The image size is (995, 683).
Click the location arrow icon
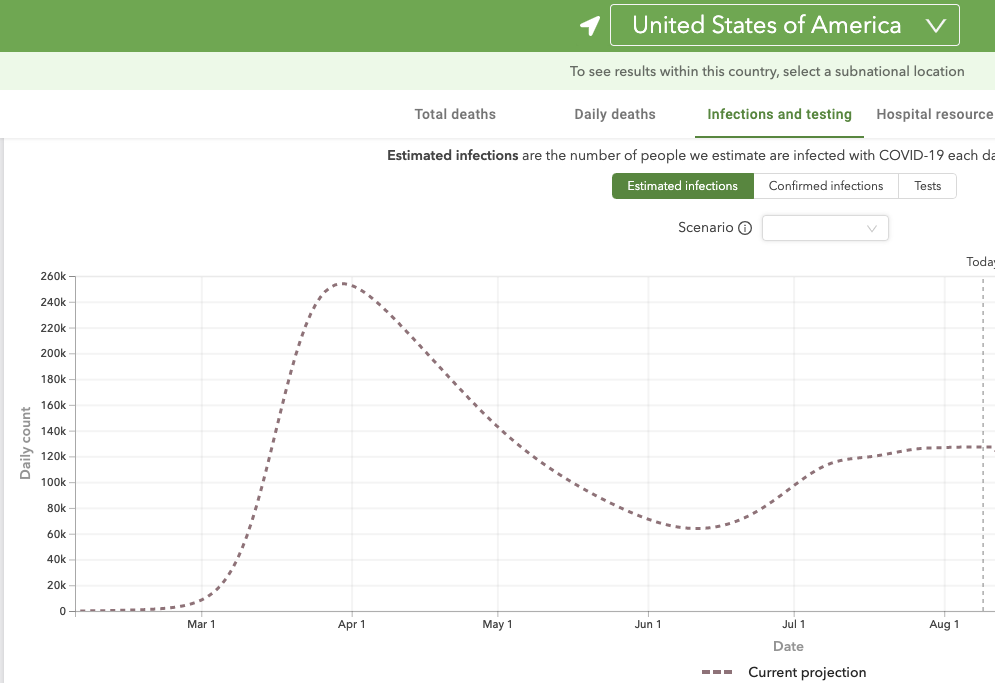pos(590,26)
